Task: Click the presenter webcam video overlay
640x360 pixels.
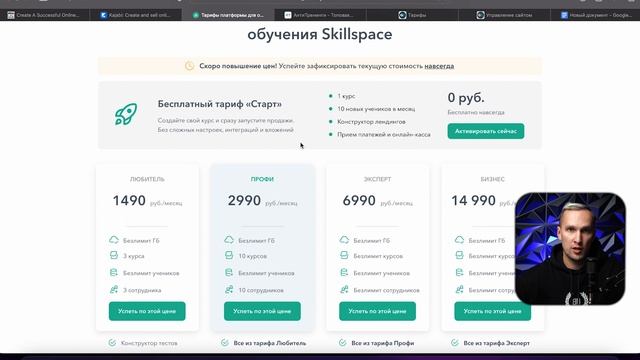Action: point(570,249)
